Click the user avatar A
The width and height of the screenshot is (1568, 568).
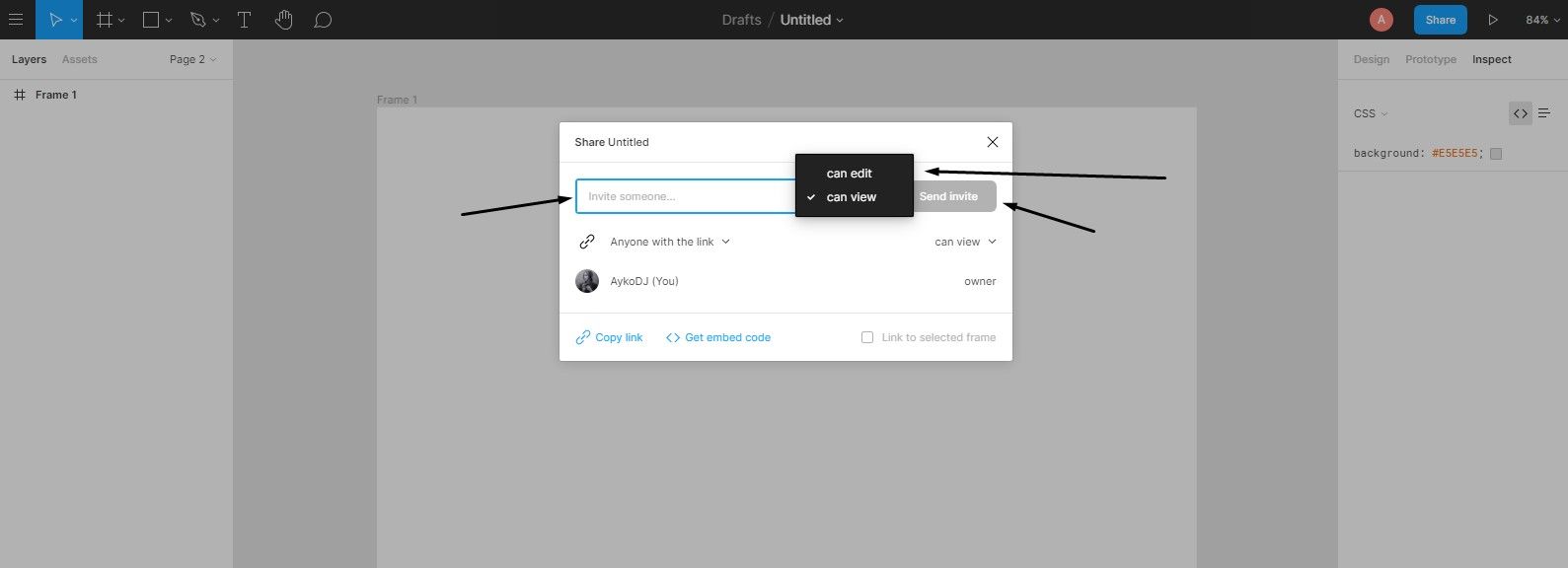(x=1381, y=20)
